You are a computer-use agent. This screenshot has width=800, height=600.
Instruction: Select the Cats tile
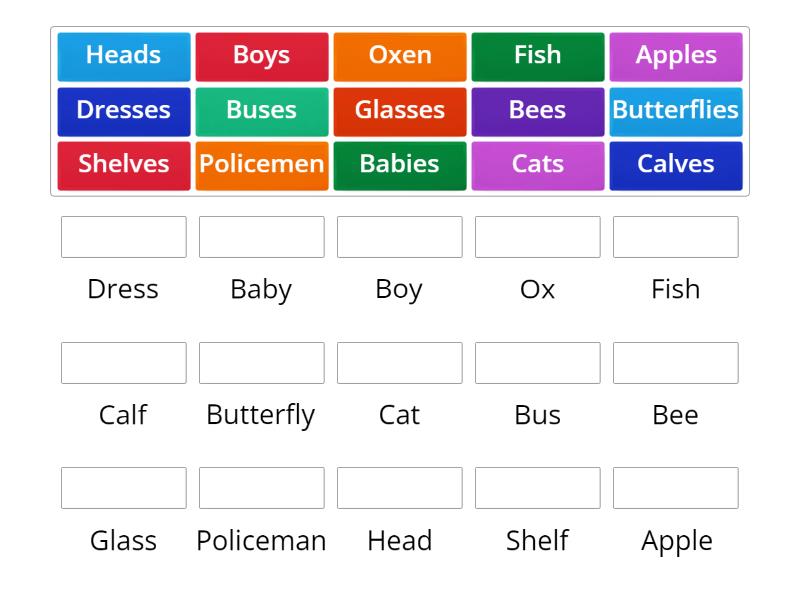coord(537,164)
